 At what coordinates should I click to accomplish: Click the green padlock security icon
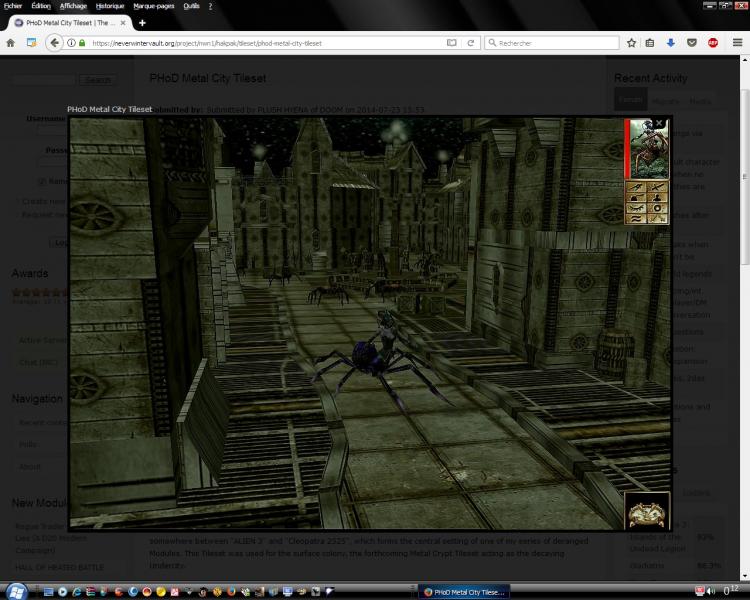tap(82, 43)
